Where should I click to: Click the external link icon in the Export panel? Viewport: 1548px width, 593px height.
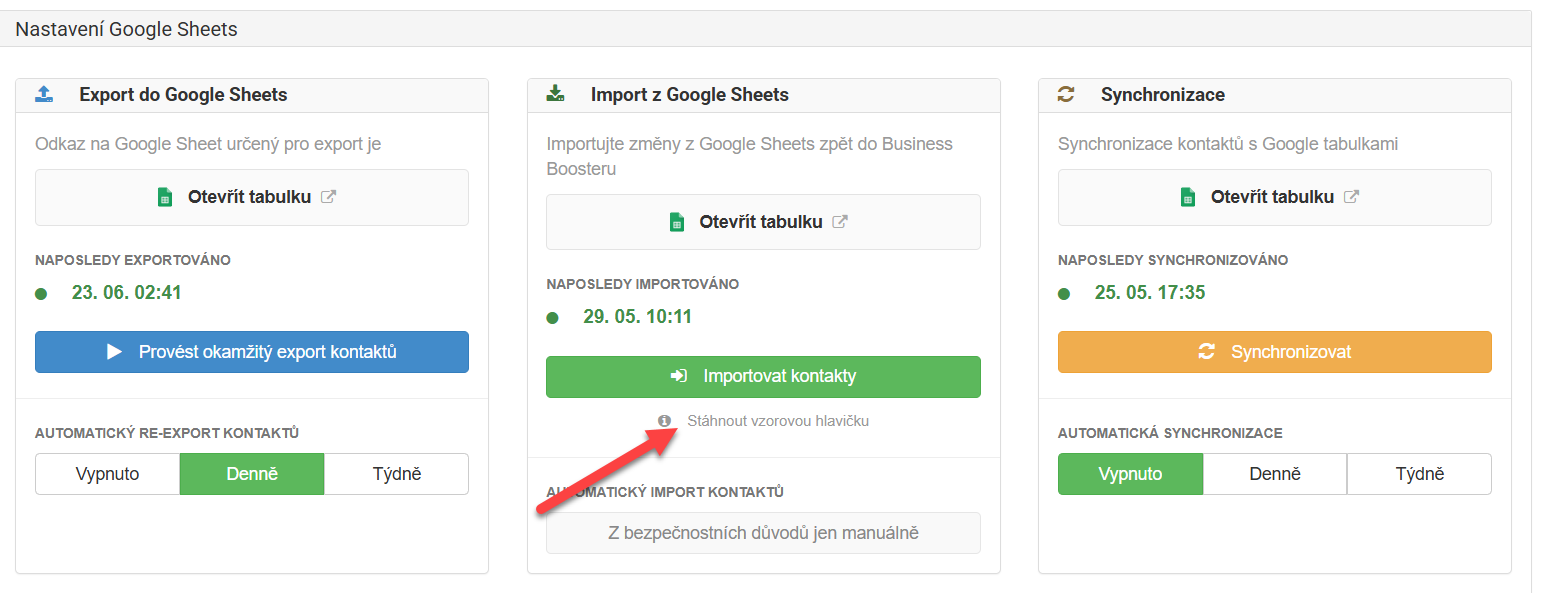tap(328, 197)
